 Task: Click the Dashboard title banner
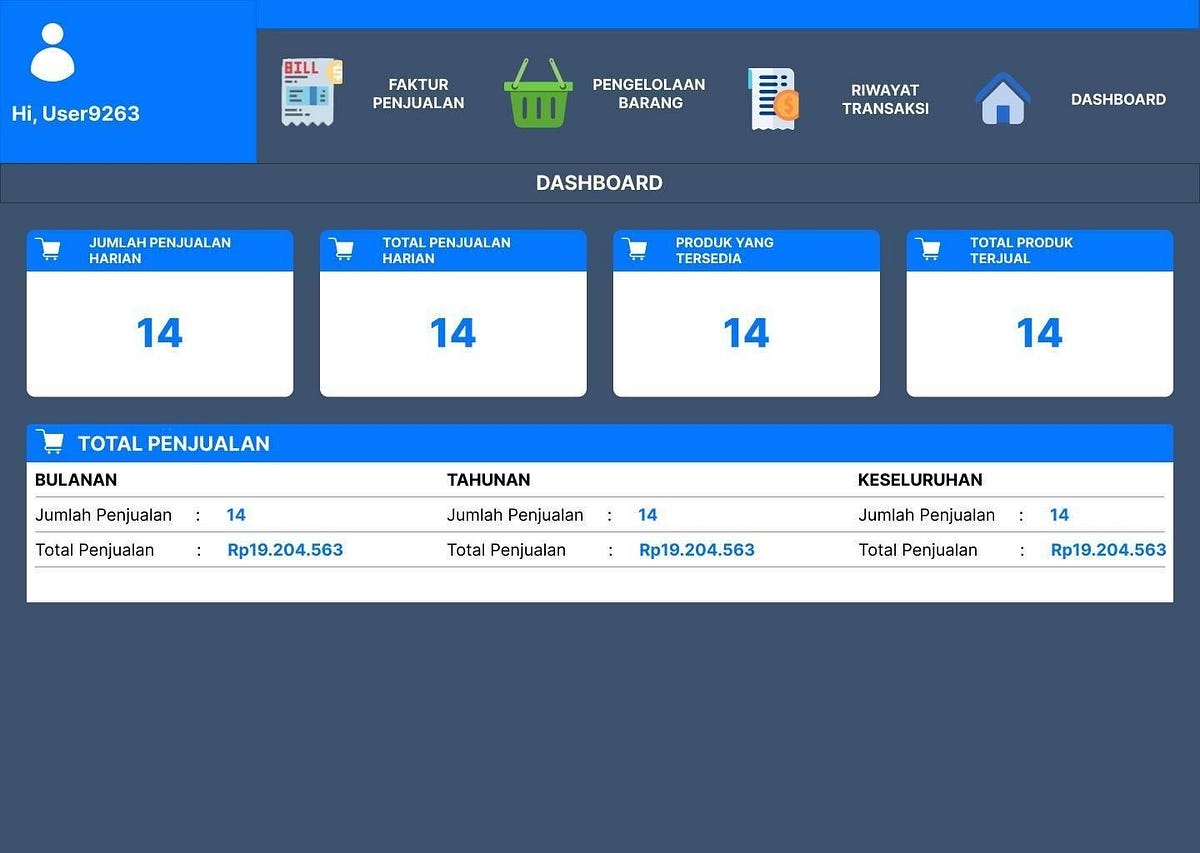[x=599, y=182]
